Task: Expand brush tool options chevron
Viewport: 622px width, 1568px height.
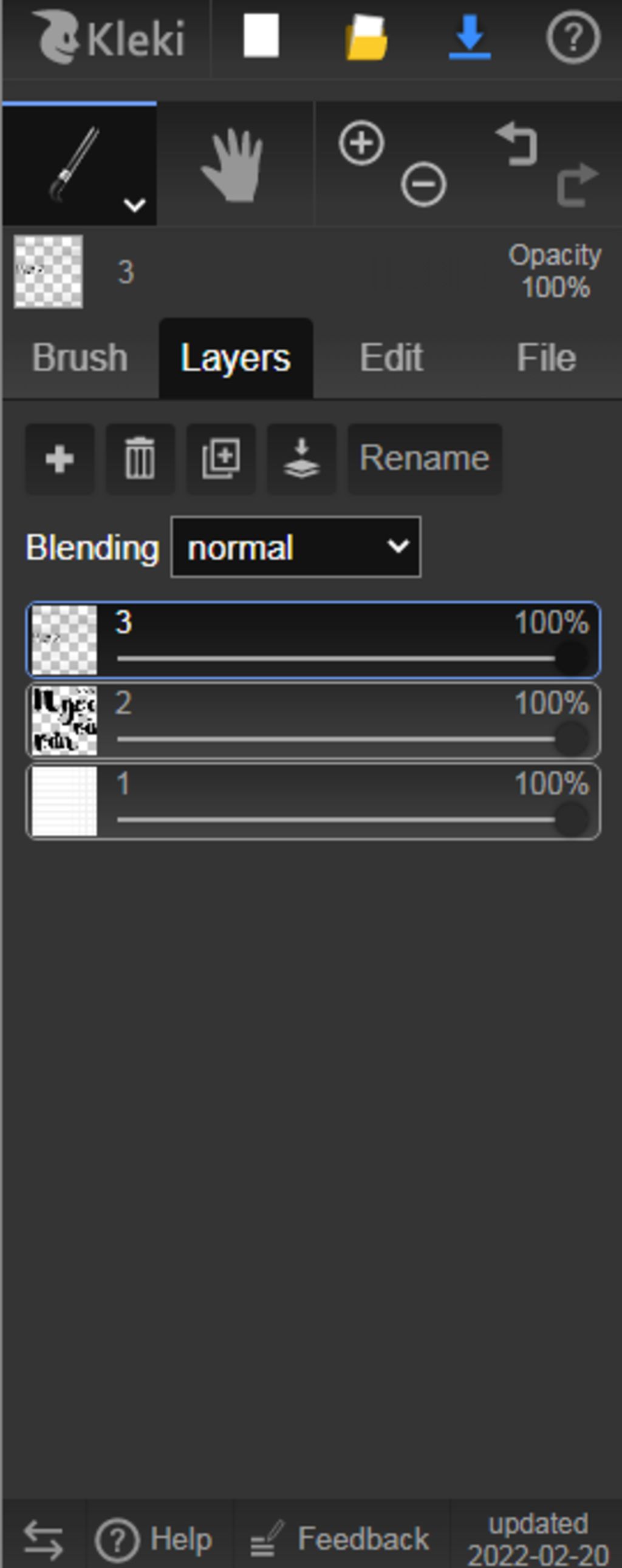Action: (x=134, y=205)
